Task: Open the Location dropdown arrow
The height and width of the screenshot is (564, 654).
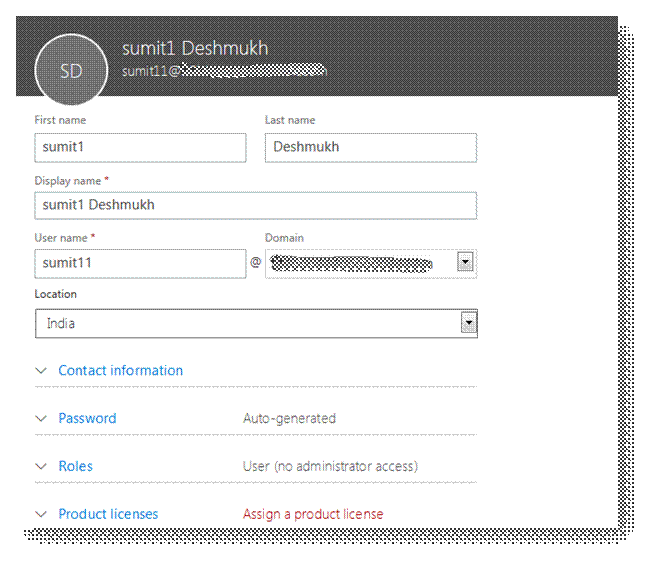Action: (x=468, y=323)
